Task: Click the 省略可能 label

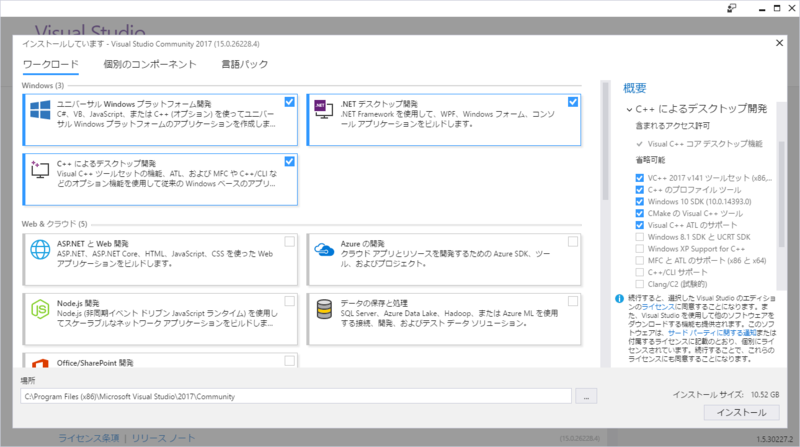Action: [x=650, y=160]
